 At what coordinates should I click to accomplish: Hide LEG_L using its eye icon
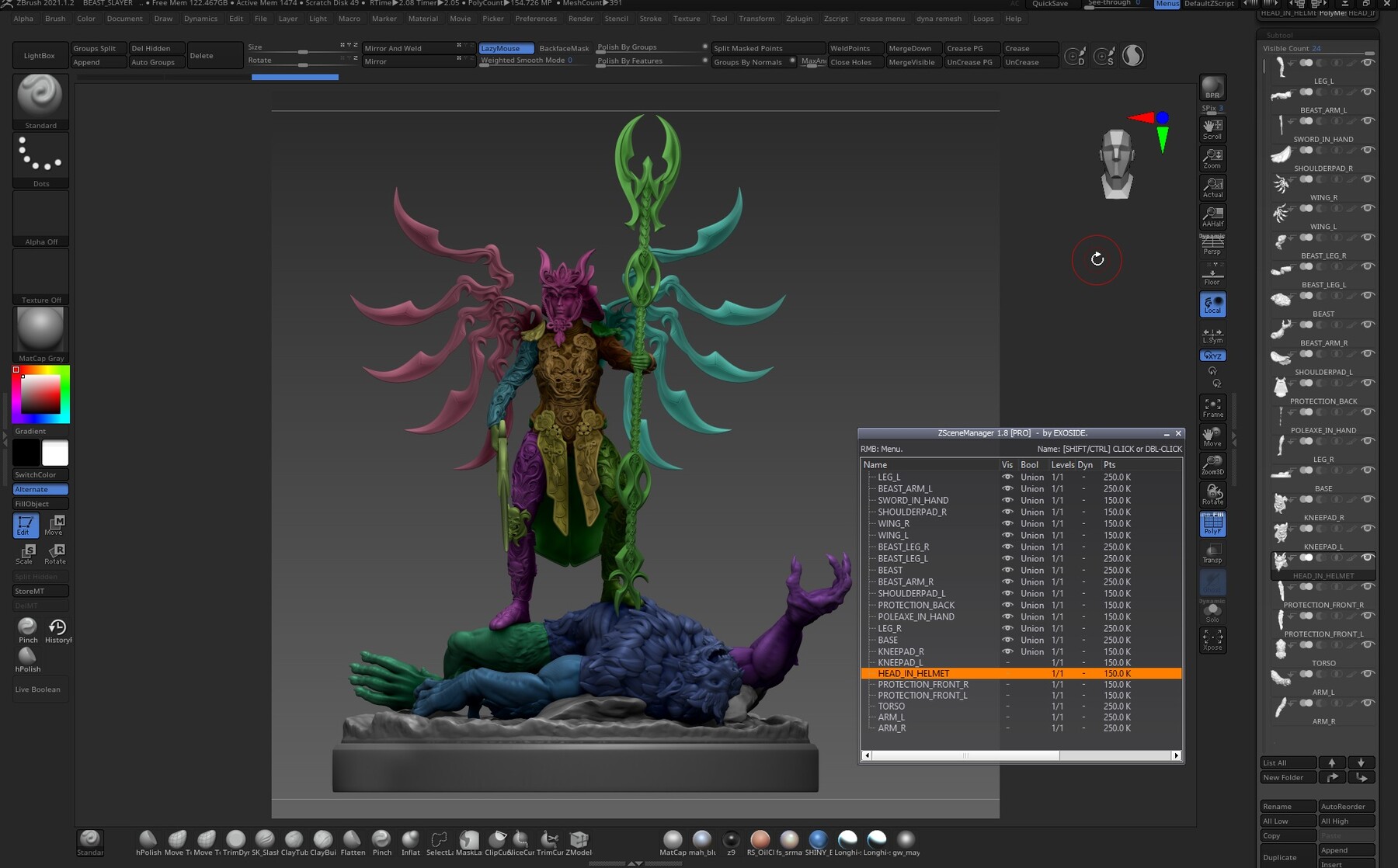tap(1007, 477)
